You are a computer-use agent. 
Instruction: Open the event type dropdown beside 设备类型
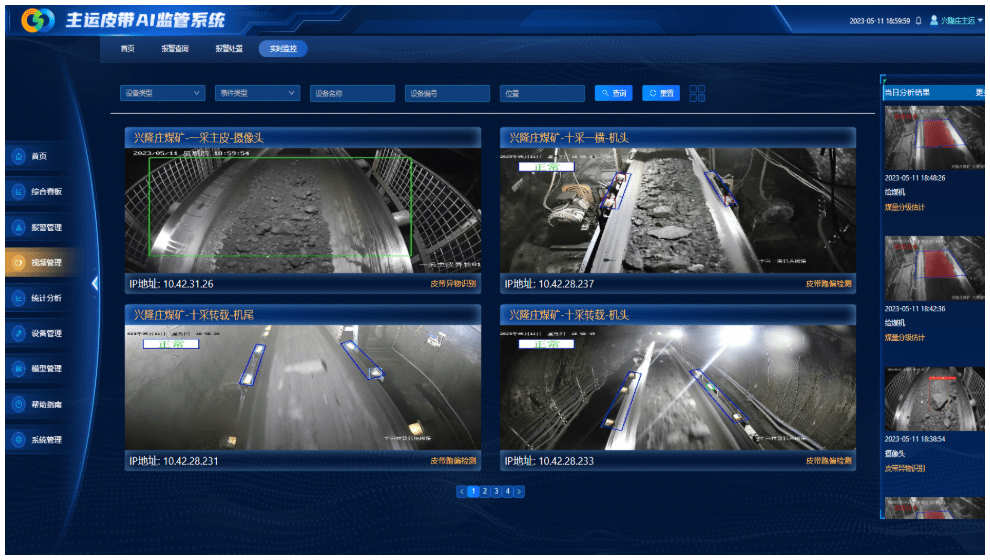click(x=257, y=93)
